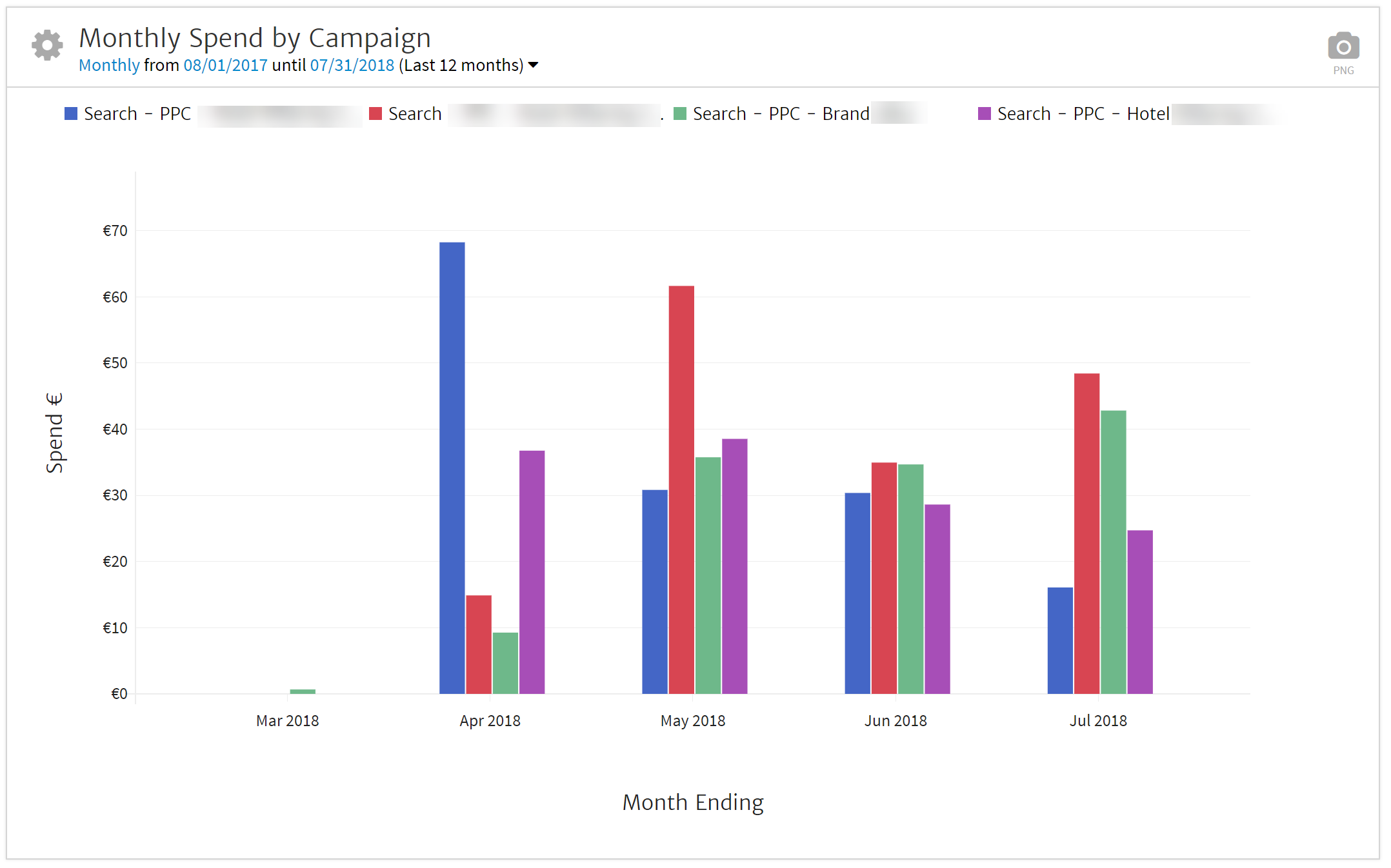The image size is (1391, 868).
Task: Open chart settings via the gear icon
Action: (47, 45)
